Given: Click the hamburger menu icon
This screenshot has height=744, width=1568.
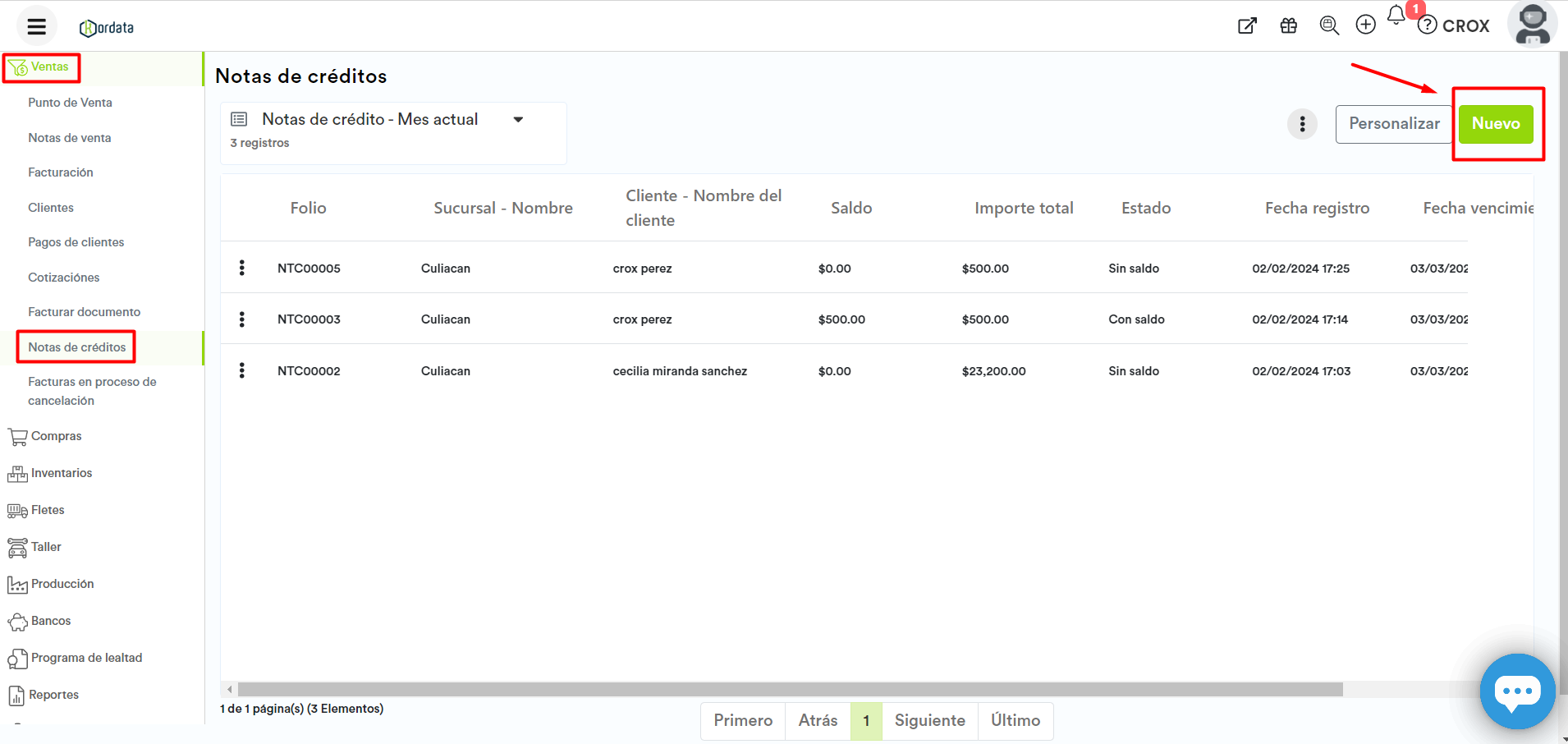Looking at the screenshot, I should [36, 26].
